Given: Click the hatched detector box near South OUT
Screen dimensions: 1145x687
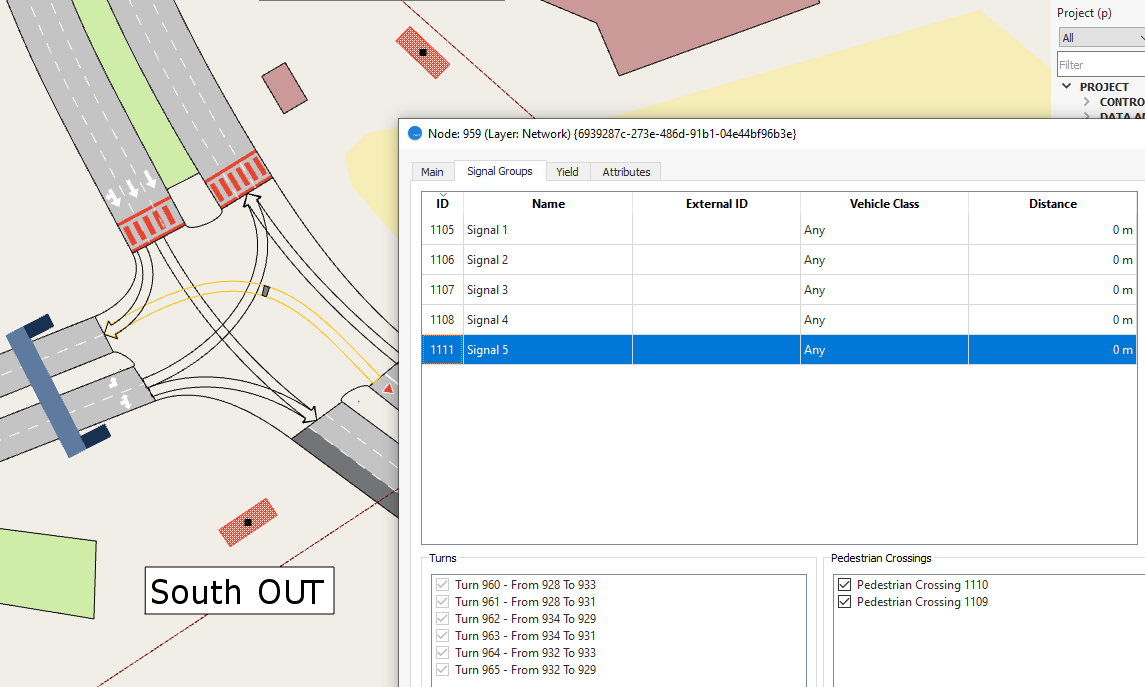Looking at the screenshot, I should 247,522.
